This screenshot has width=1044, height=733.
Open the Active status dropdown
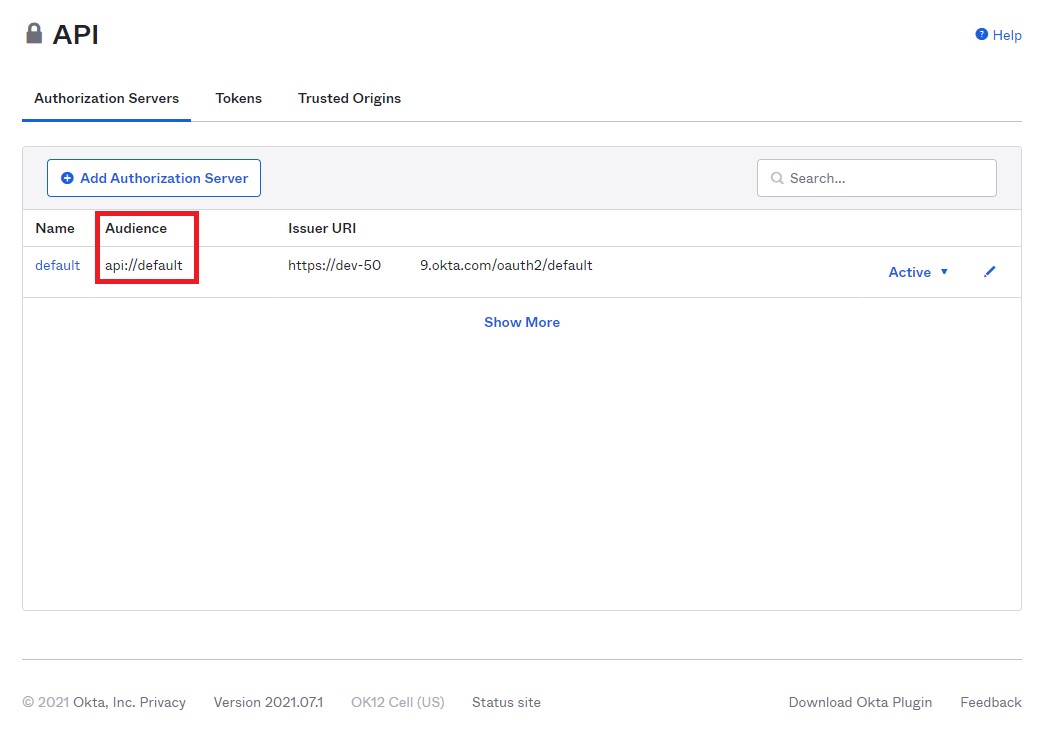click(918, 272)
